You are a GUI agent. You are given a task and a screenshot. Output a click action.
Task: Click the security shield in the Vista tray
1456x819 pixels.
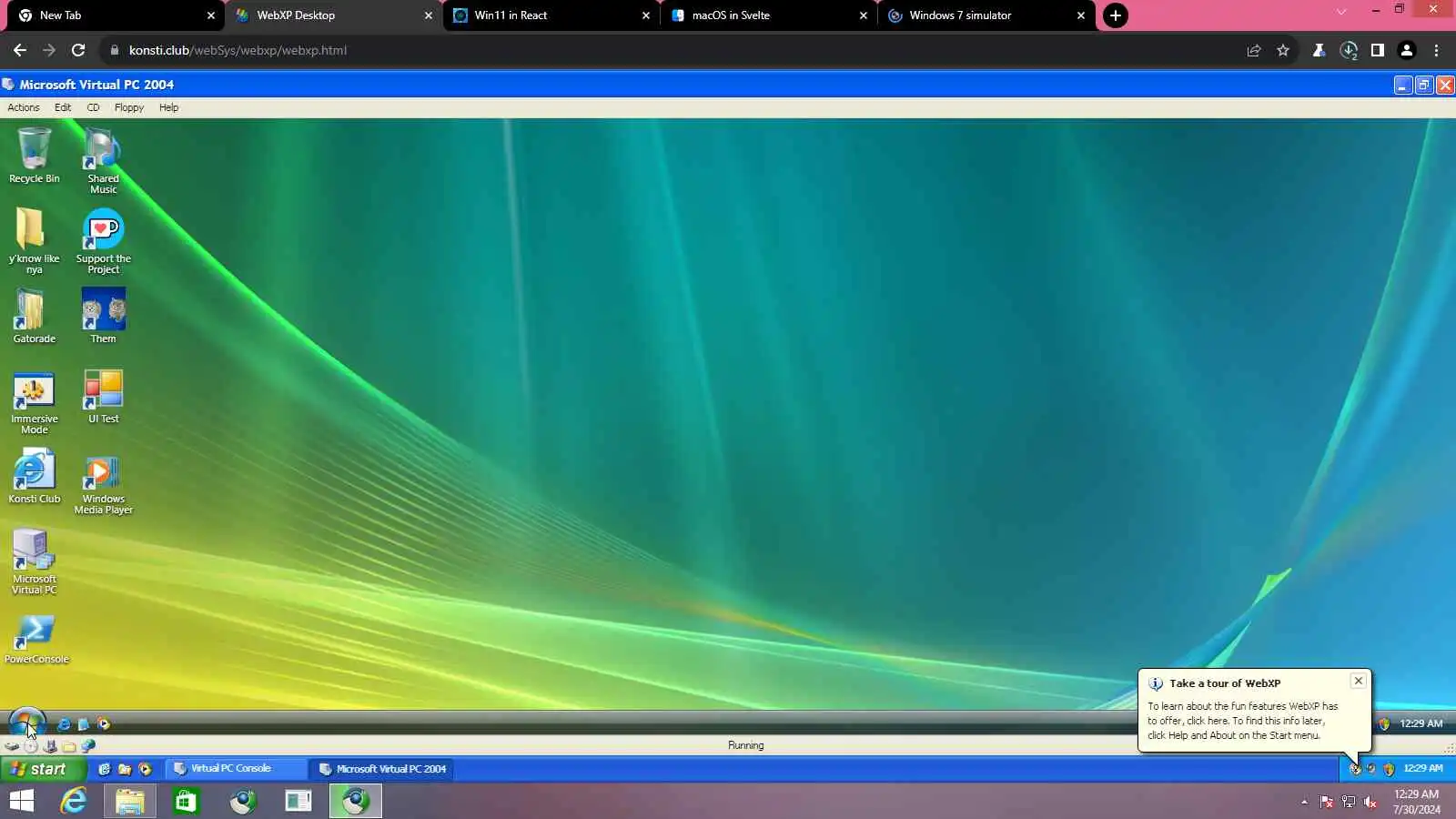[1384, 724]
